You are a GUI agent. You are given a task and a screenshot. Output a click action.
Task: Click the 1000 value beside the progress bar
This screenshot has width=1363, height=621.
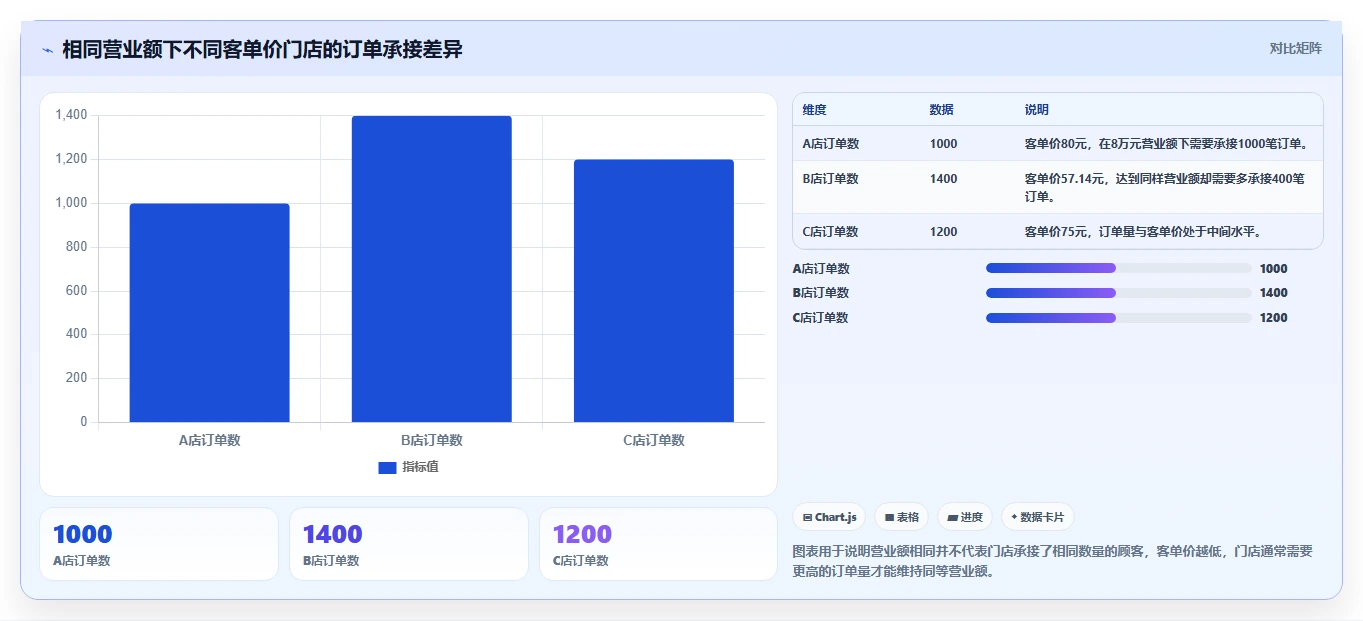click(1273, 269)
